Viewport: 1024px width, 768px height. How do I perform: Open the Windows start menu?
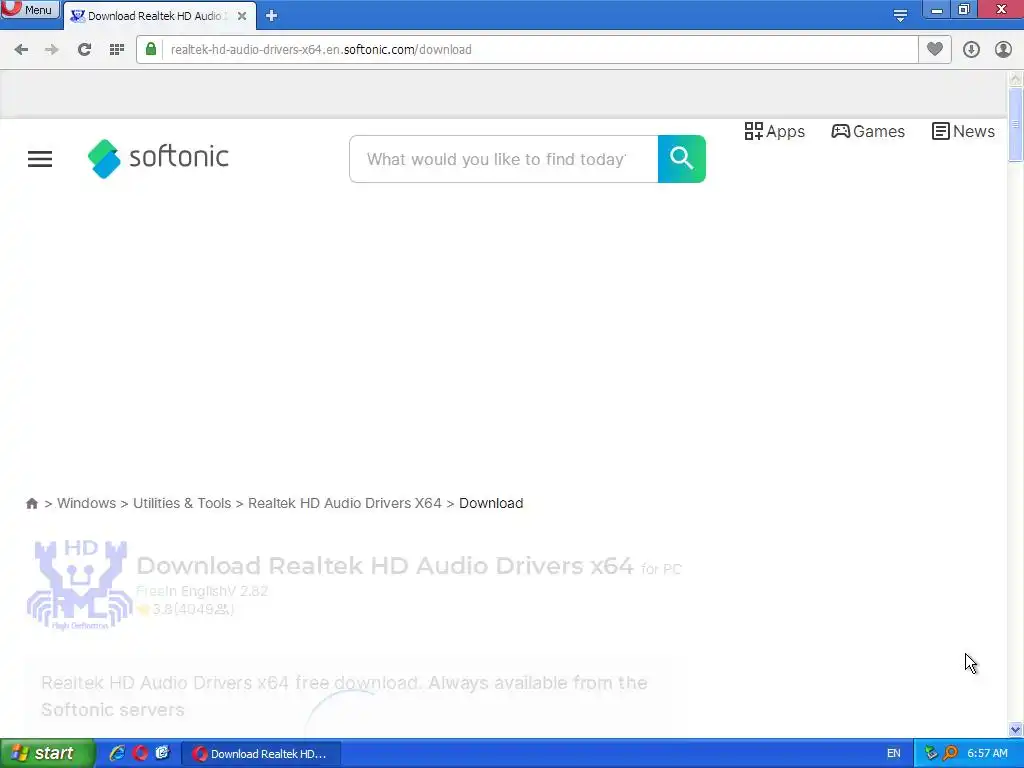pyautogui.click(x=47, y=754)
